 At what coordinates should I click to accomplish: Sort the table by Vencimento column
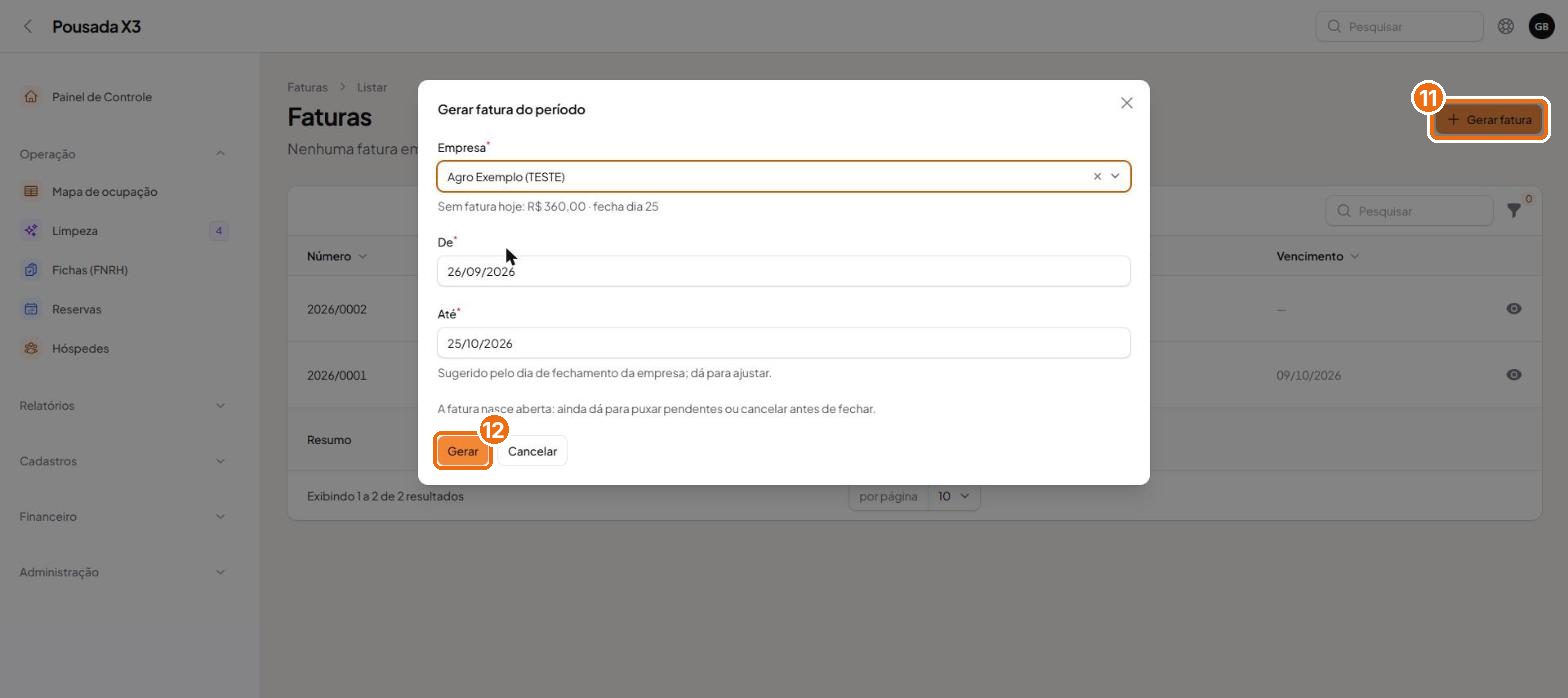pyautogui.click(x=1318, y=257)
